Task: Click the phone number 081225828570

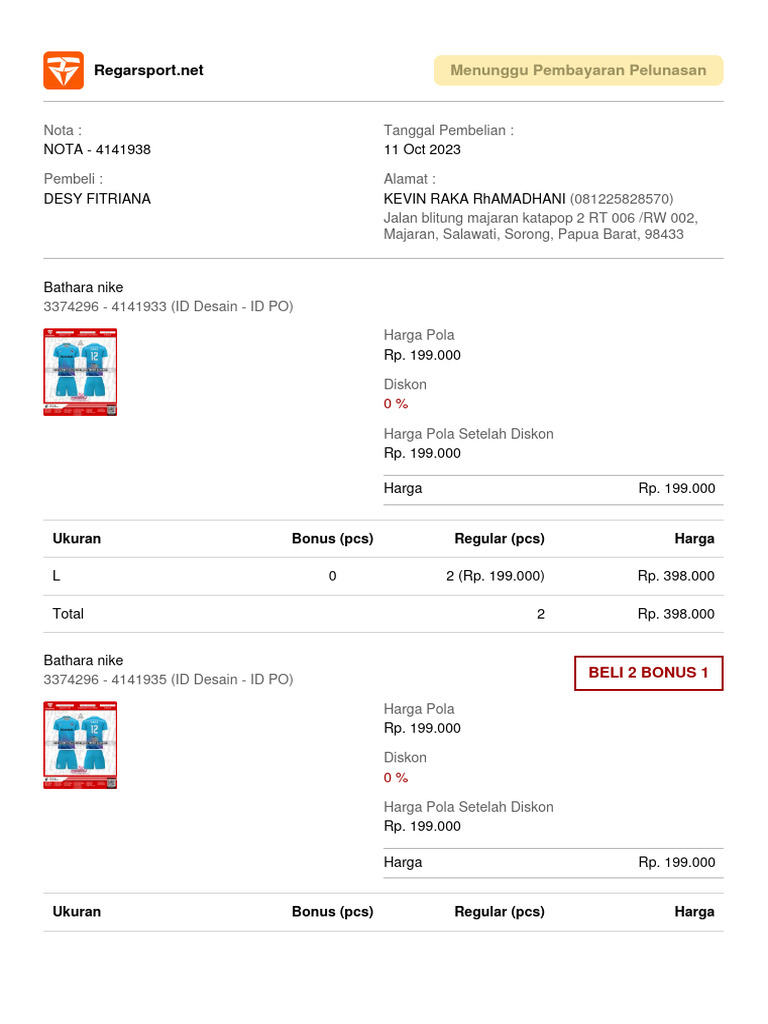Action: [621, 199]
